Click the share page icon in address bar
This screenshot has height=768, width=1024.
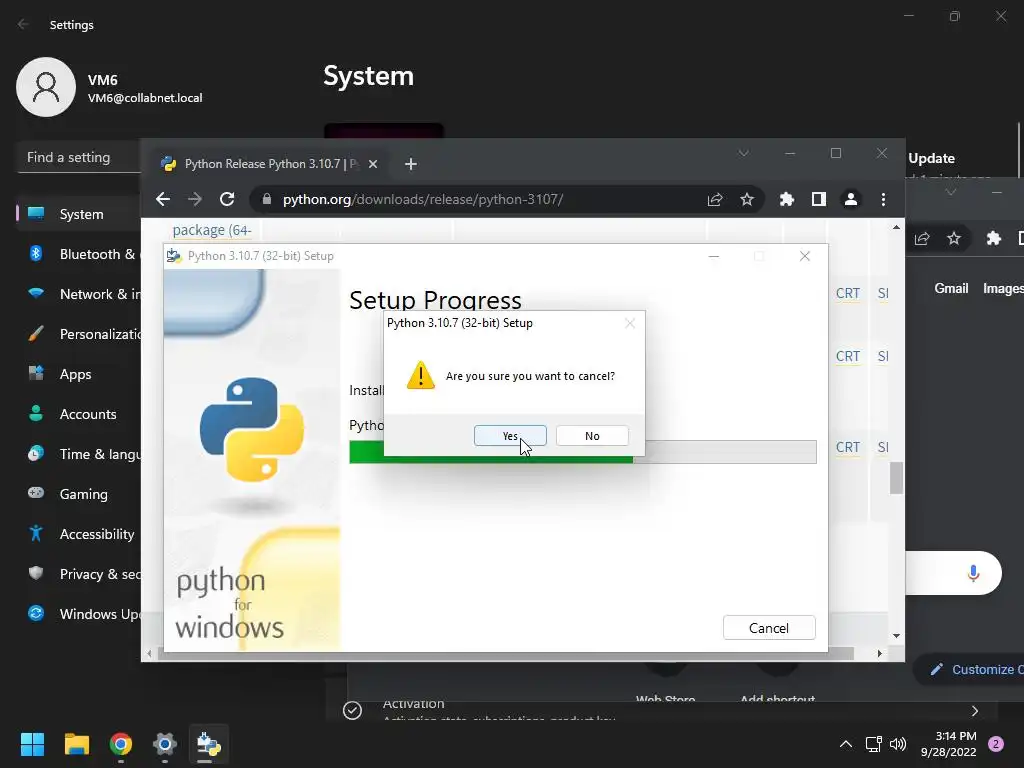715,199
